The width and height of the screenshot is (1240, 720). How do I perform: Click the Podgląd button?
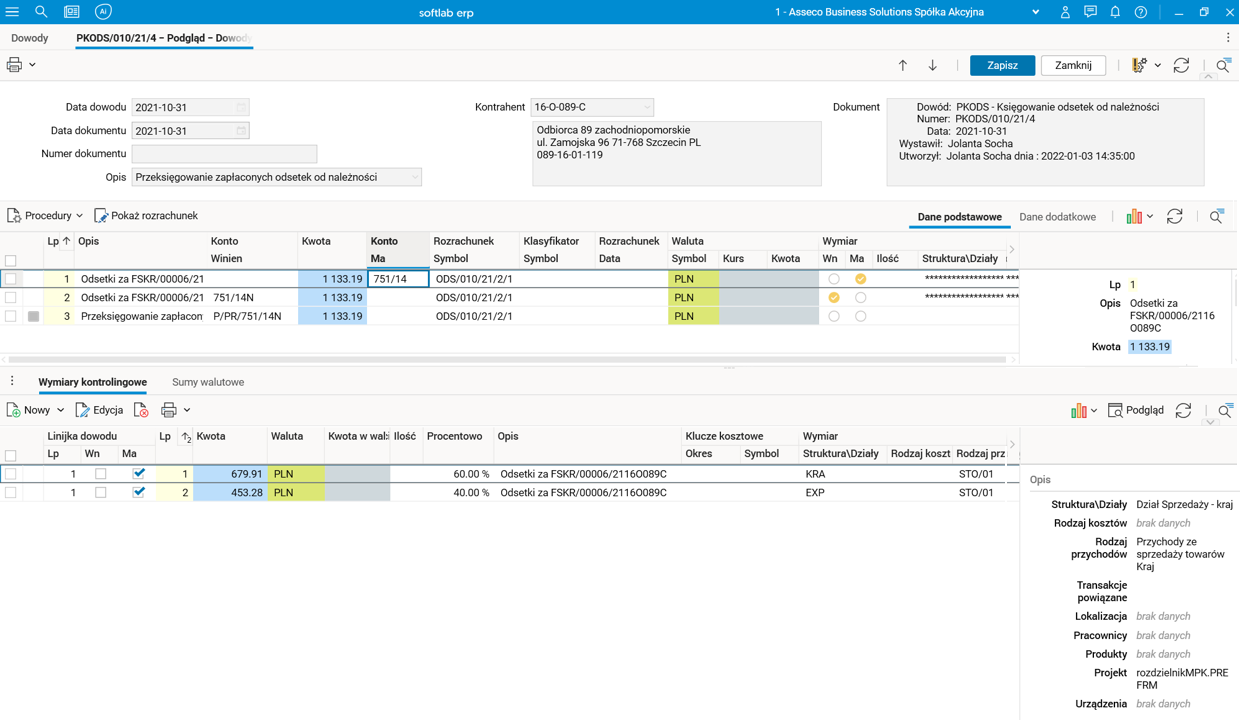click(1136, 410)
